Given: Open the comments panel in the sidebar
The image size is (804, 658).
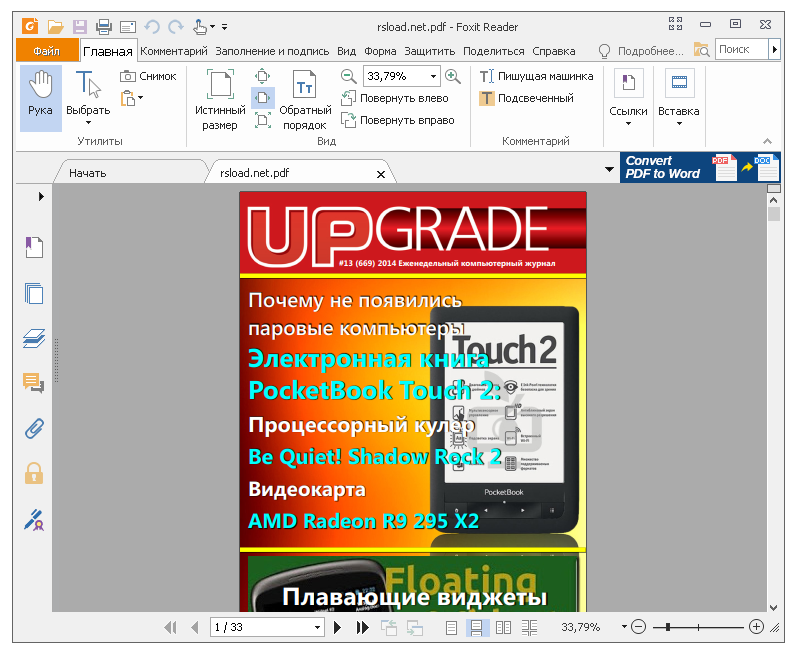Looking at the screenshot, I should pos(34,383).
